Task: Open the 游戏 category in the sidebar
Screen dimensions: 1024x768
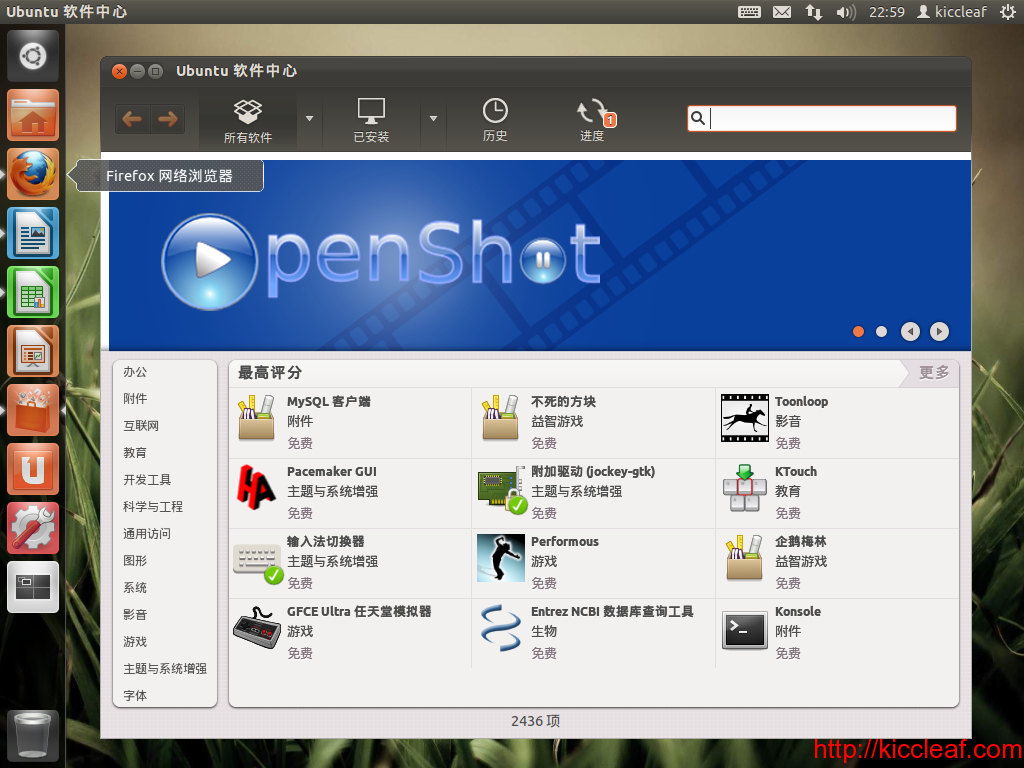Action: [x=135, y=642]
